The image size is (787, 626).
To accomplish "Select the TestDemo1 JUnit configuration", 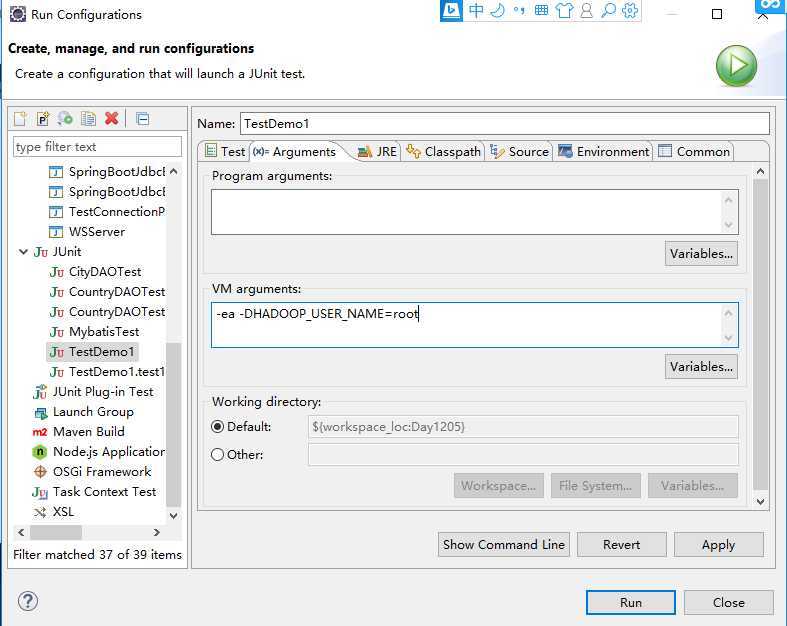I will [x=92, y=352].
